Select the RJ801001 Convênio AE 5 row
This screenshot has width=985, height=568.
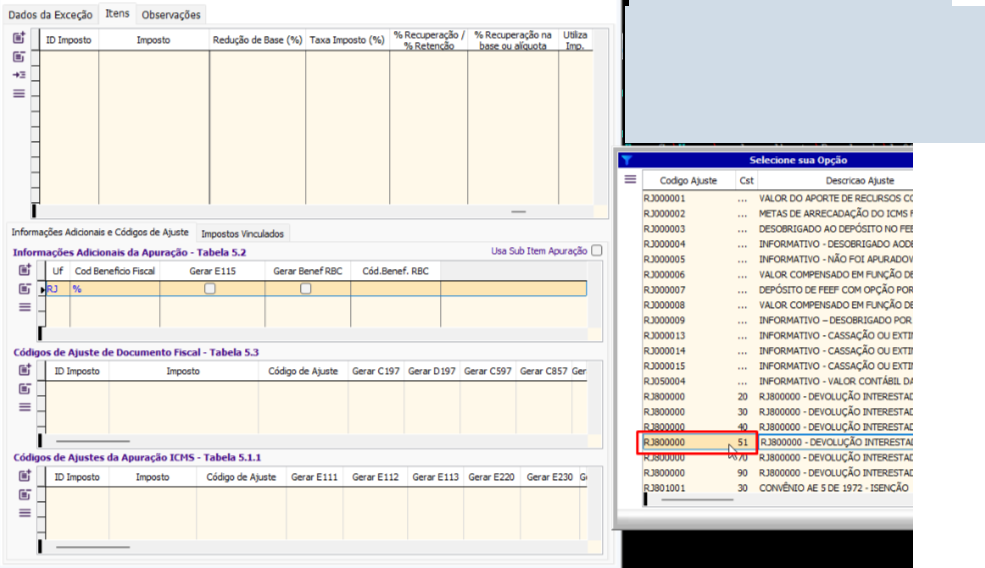[777, 488]
